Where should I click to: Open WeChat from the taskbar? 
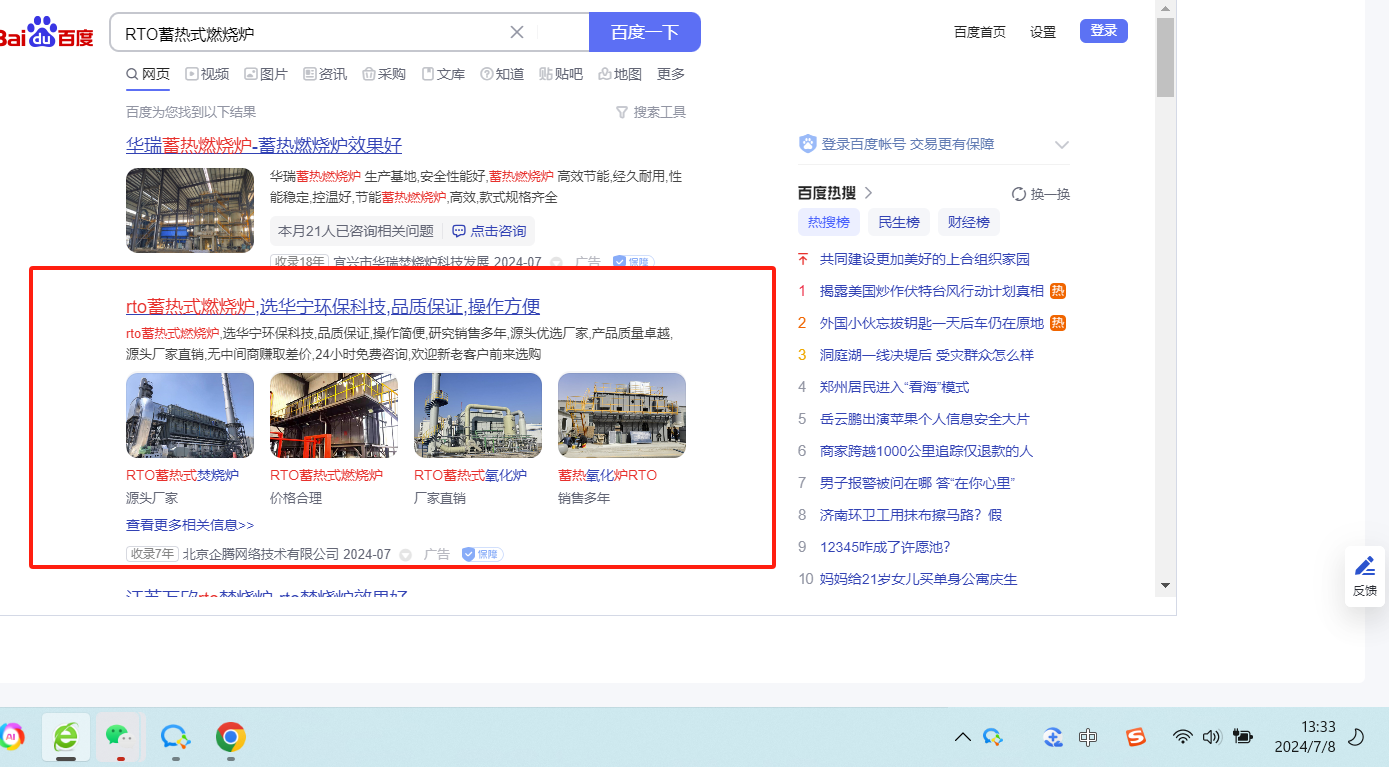(119, 737)
